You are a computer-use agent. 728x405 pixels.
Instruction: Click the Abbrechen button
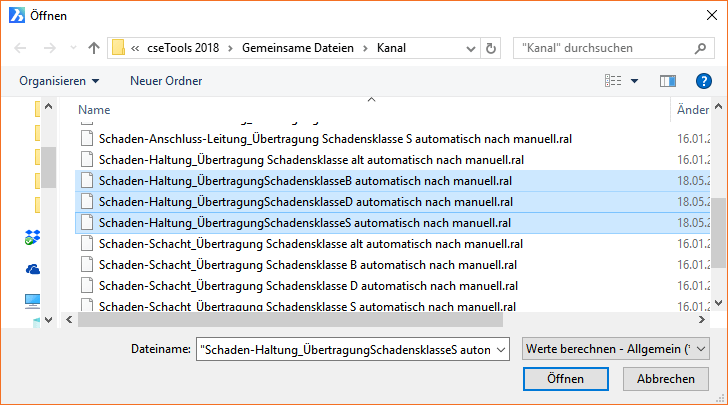pyautogui.click(x=665, y=379)
